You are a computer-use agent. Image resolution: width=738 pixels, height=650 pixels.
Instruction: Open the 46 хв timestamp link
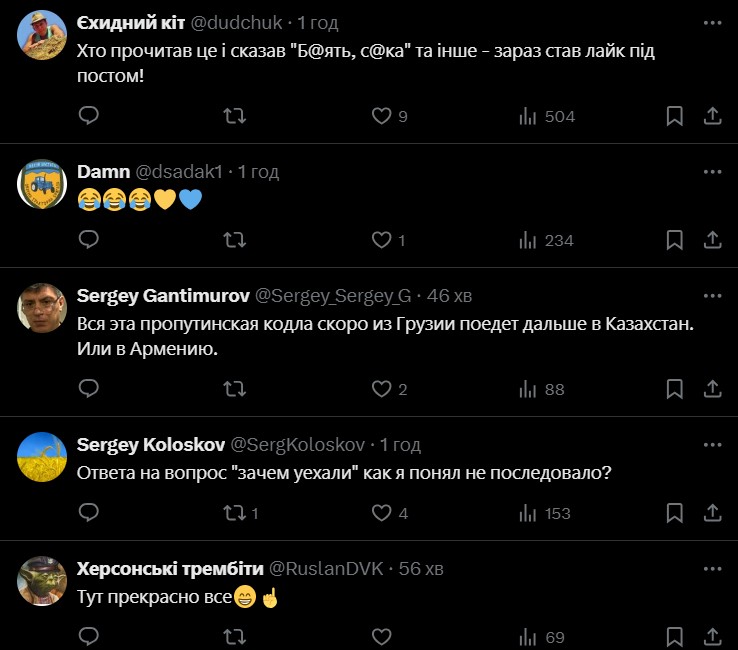pos(448,296)
